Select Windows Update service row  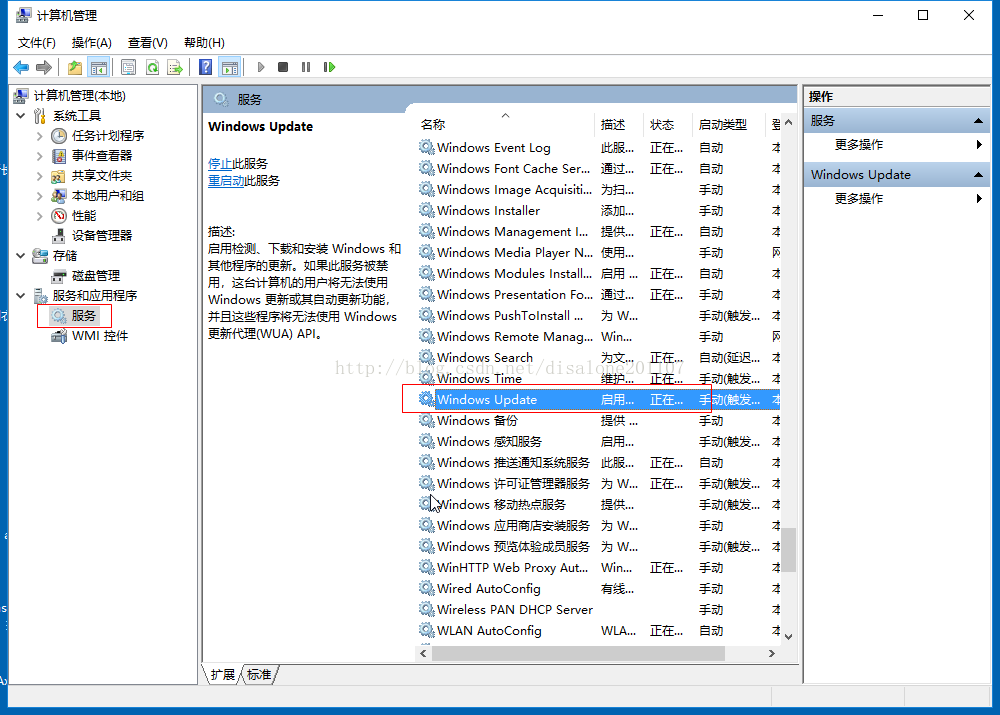point(599,400)
